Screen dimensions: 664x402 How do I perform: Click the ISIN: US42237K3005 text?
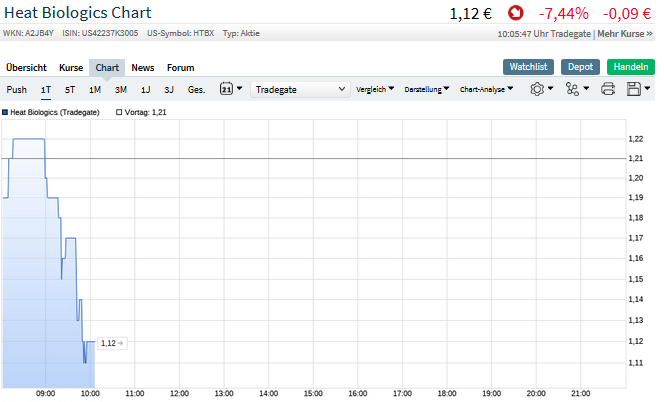click(100, 33)
